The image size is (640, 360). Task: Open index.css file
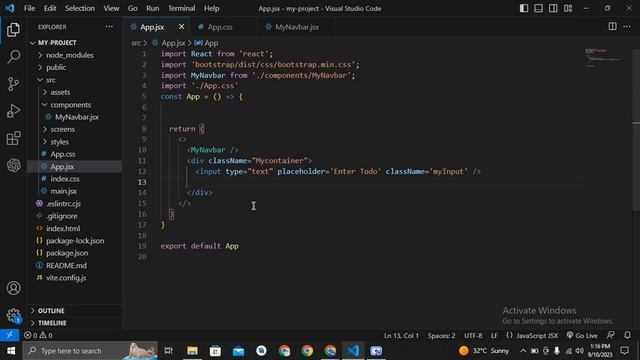75,179
